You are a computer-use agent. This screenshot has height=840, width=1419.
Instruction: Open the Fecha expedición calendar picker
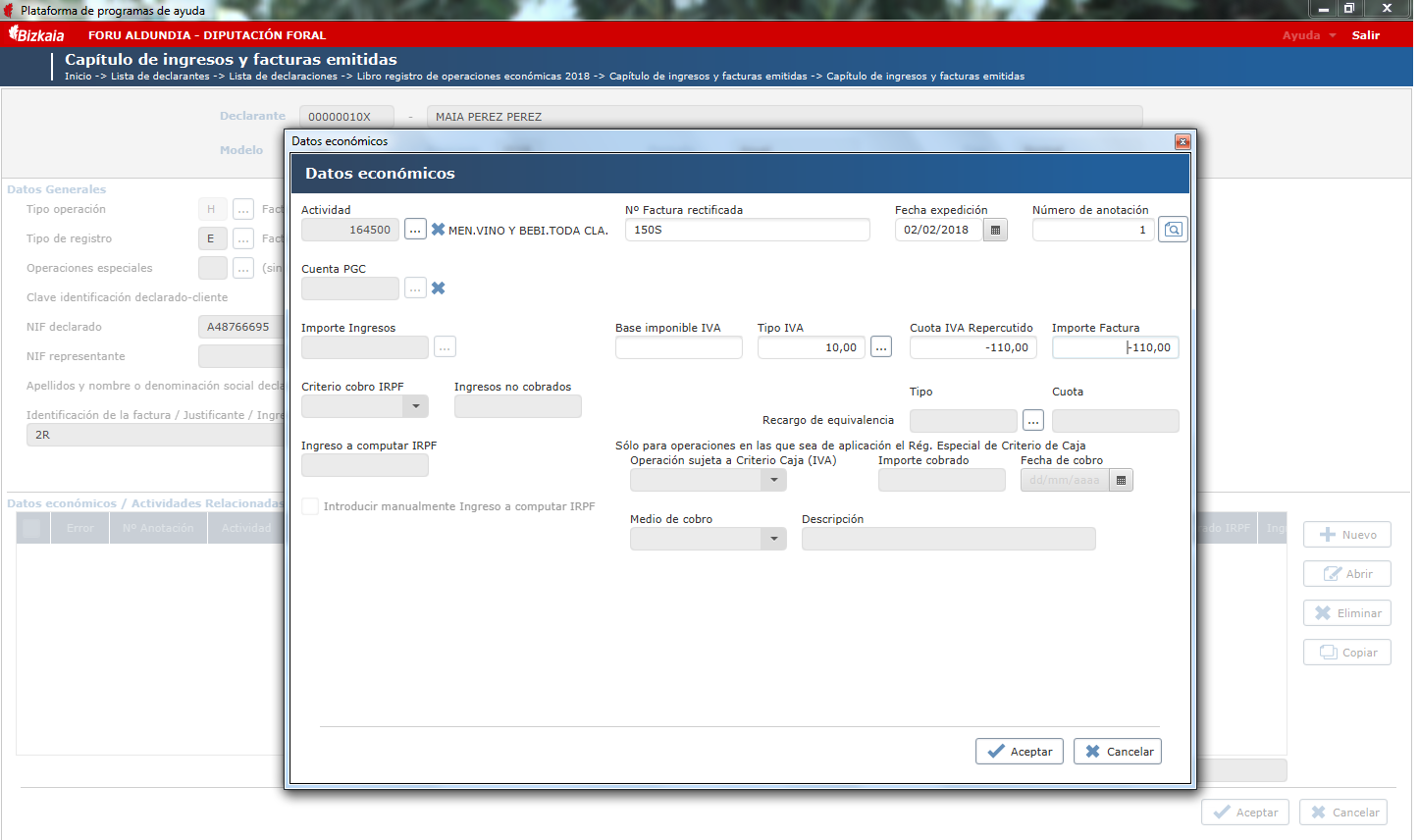995,230
